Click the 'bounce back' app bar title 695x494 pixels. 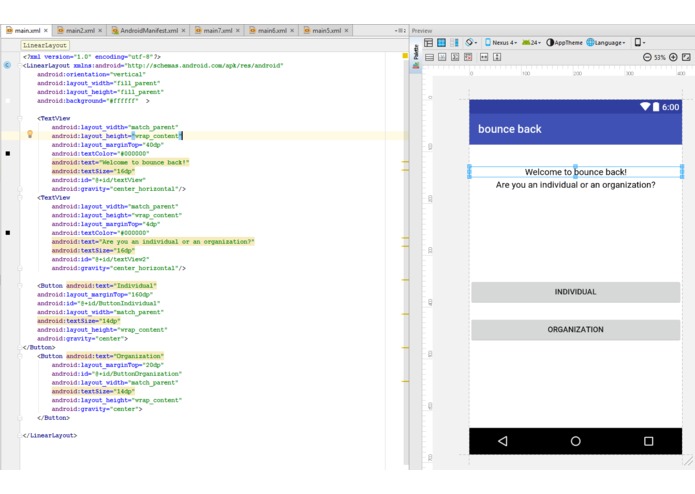pyautogui.click(x=510, y=129)
